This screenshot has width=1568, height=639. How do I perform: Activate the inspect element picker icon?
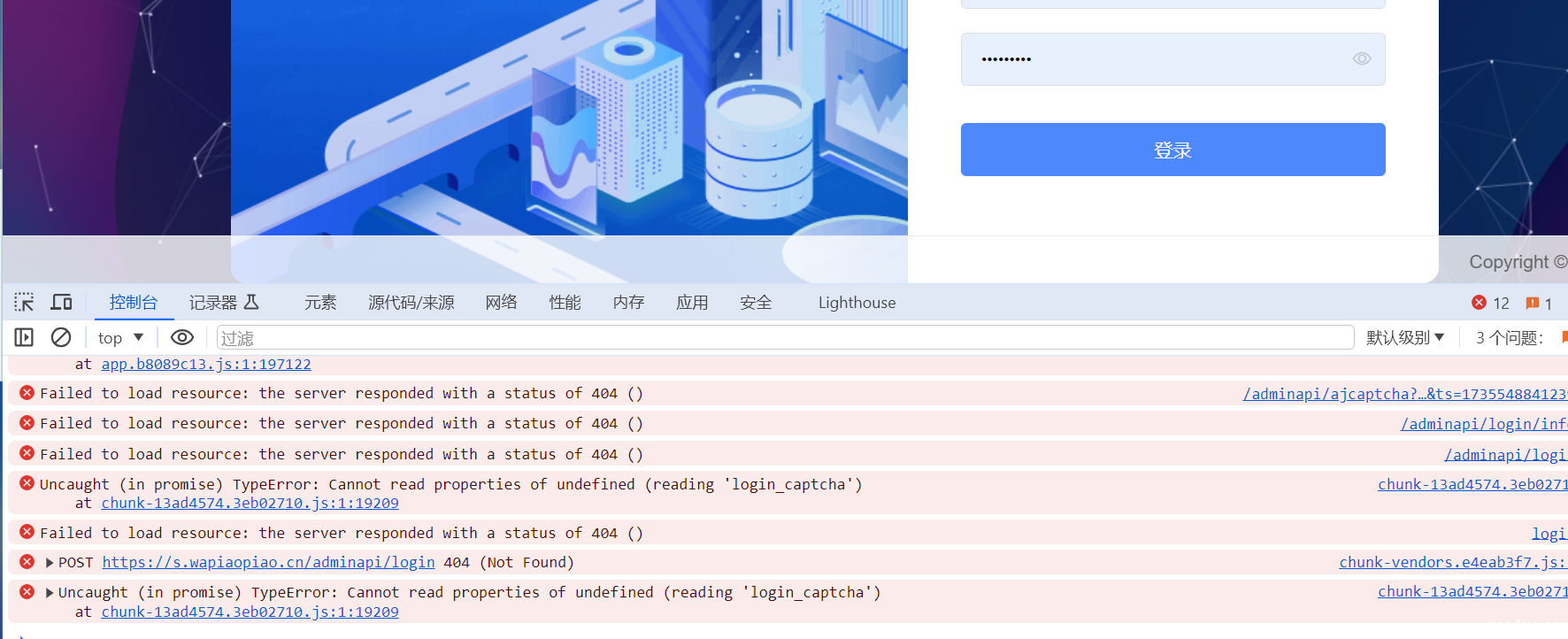click(24, 303)
